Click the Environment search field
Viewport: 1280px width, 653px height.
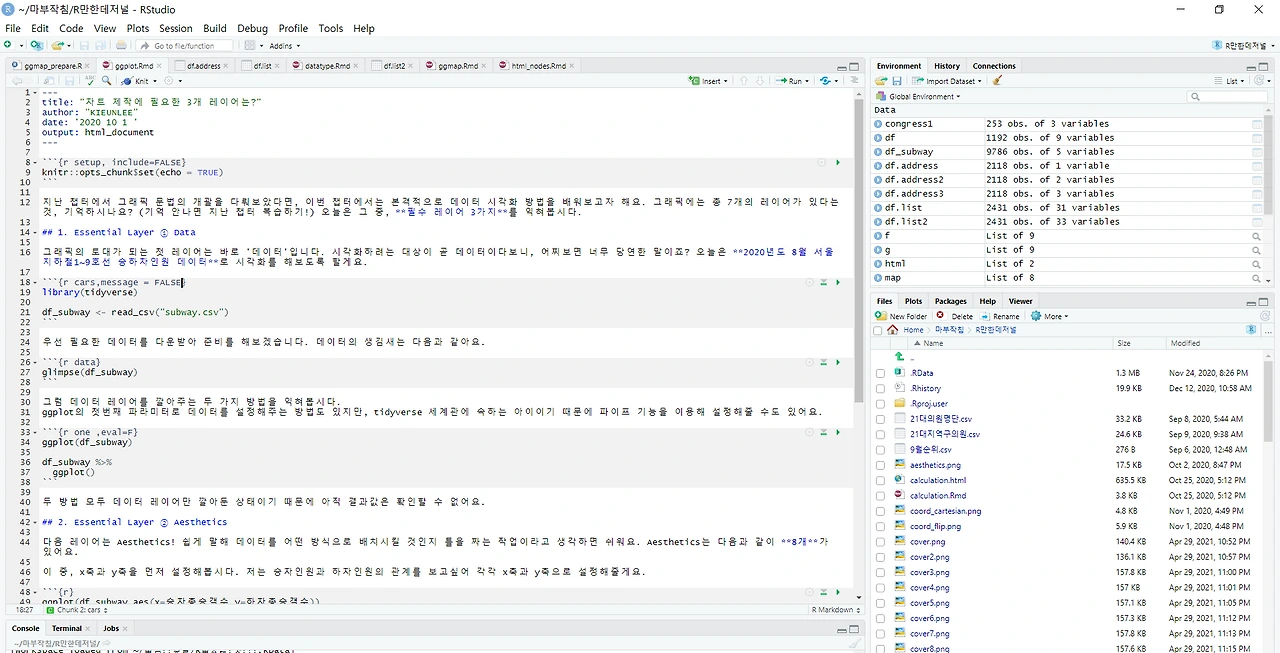click(x=1226, y=96)
